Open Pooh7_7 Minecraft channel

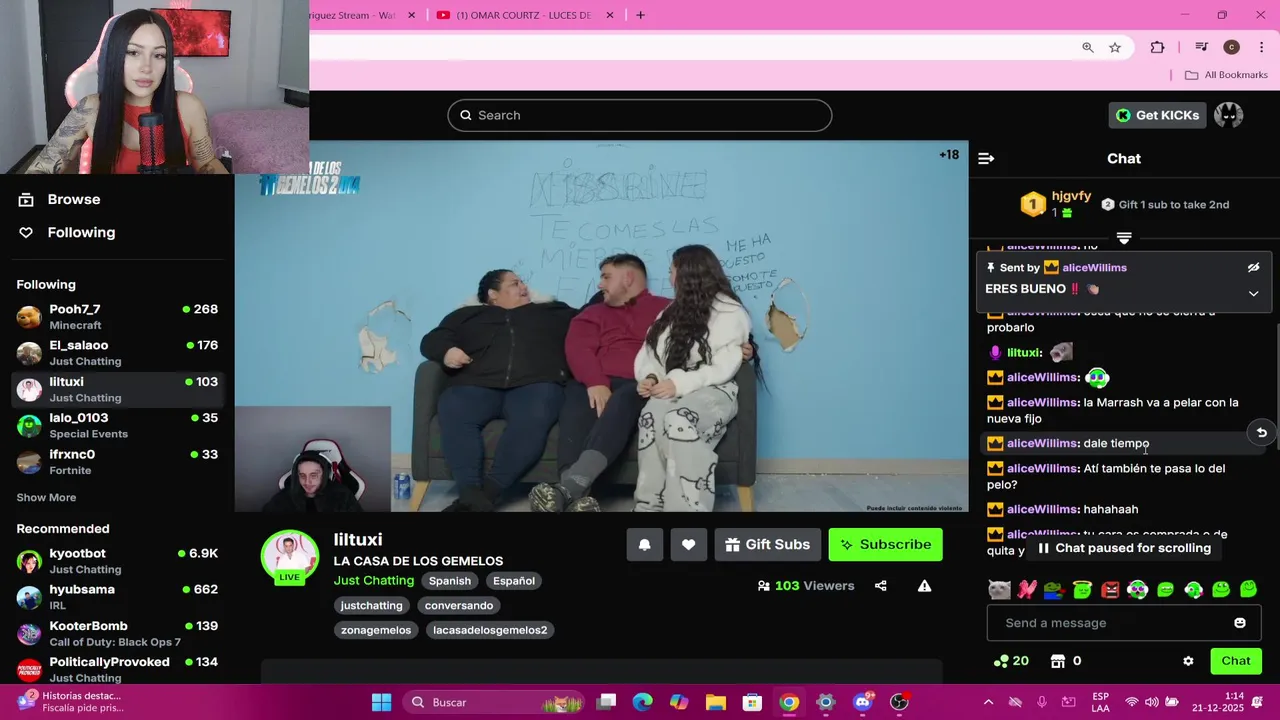(x=118, y=317)
